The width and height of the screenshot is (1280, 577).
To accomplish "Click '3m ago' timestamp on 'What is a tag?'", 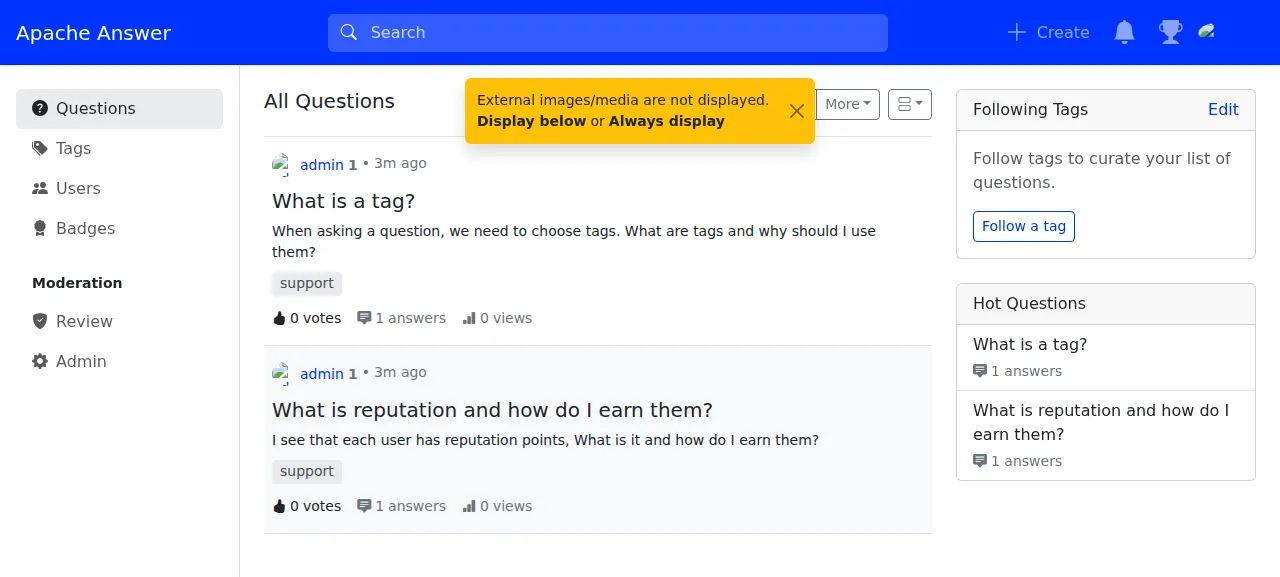I will tap(400, 163).
